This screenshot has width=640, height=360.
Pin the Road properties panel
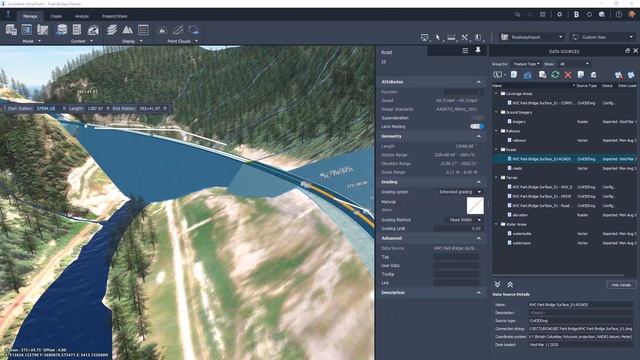click(478, 50)
